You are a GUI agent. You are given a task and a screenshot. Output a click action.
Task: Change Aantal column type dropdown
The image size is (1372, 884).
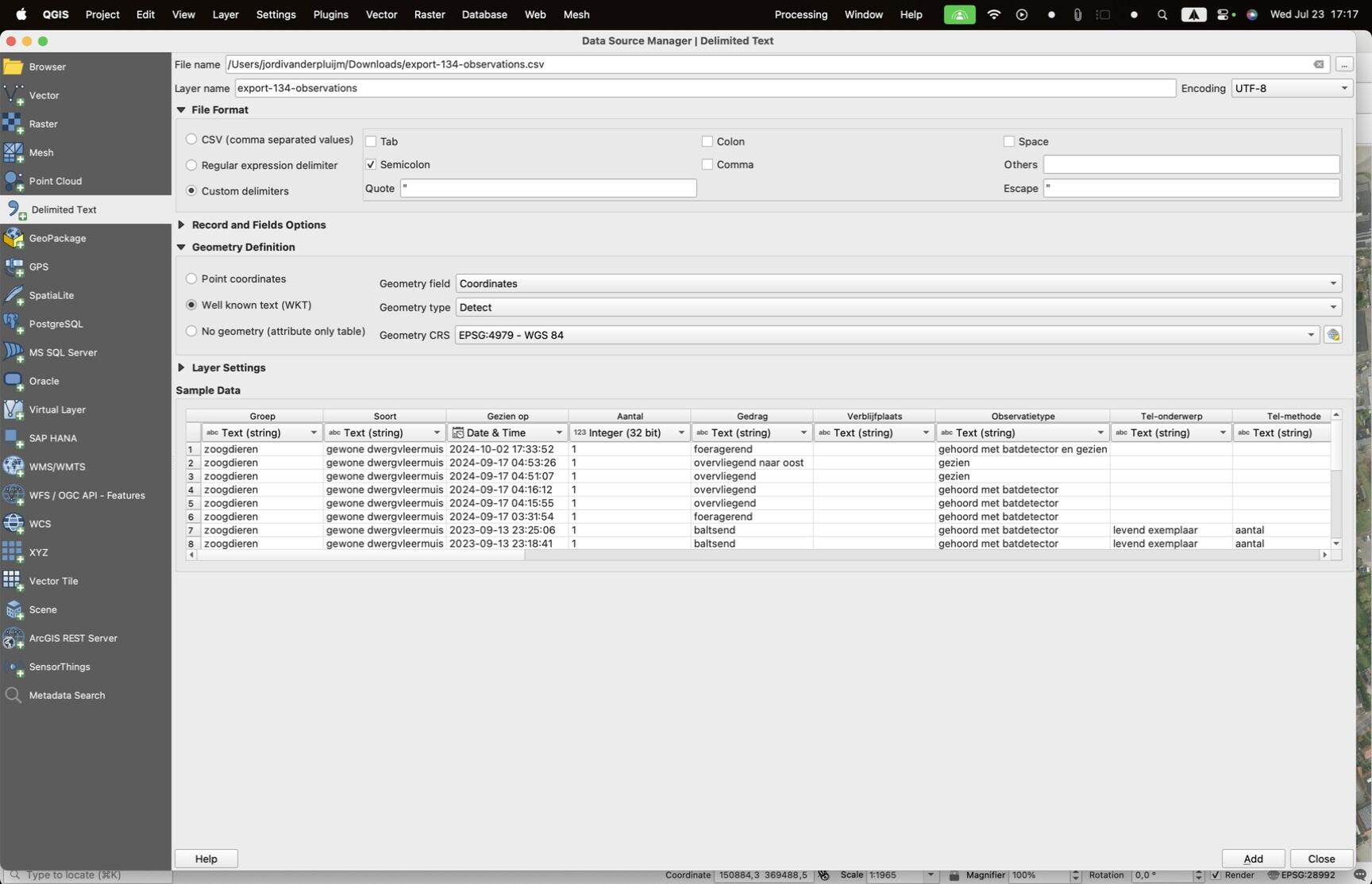tap(630, 432)
